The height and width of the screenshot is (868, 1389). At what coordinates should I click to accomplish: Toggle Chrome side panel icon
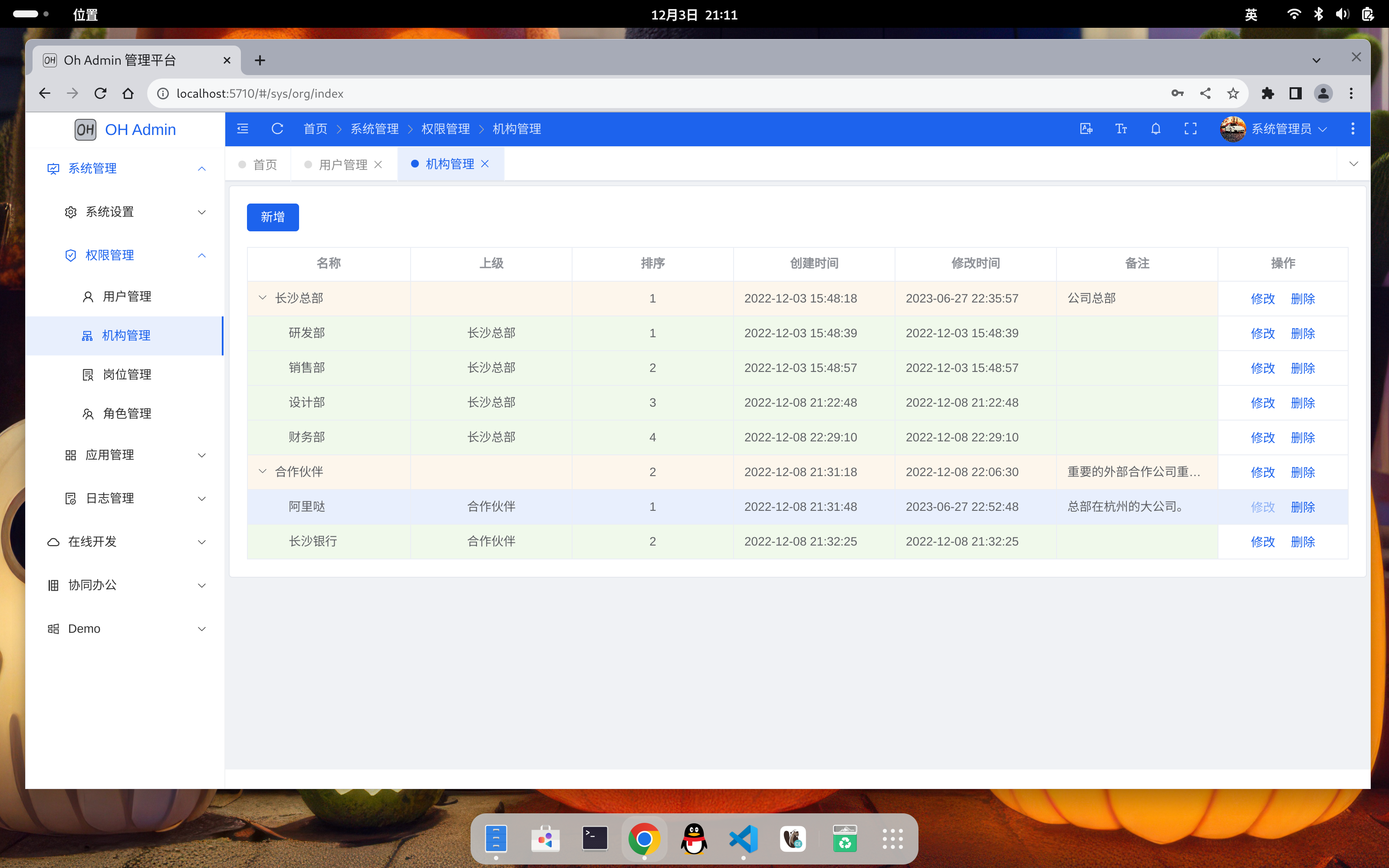(1295, 93)
